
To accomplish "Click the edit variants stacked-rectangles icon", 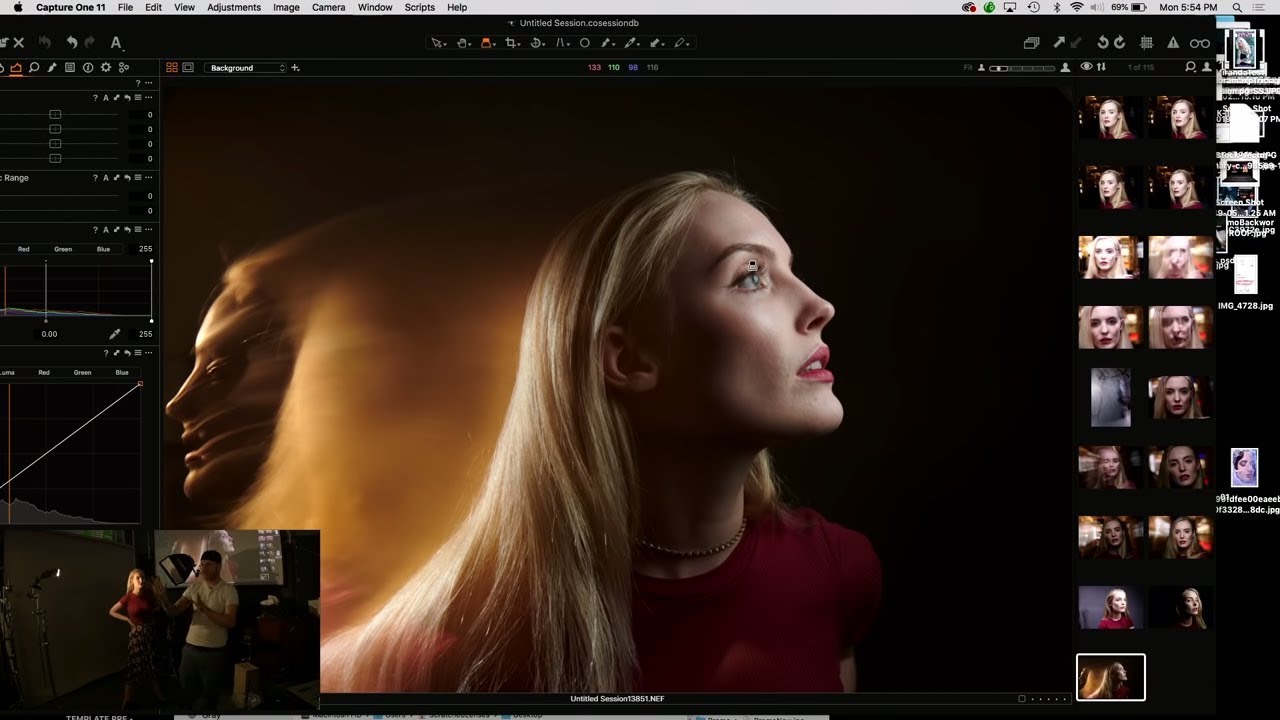I will (1032, 43).
